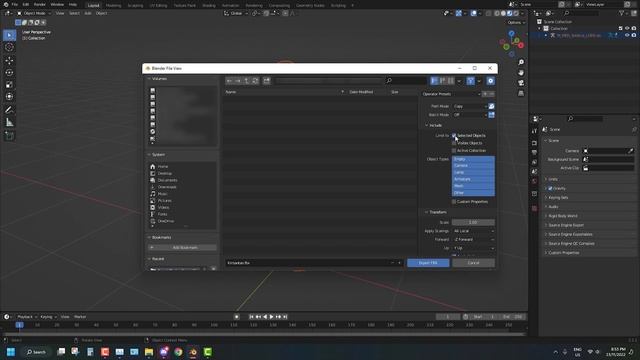640x360 pixels.
Task: Toggle Mesh object type
Action: tap(473, 186)
